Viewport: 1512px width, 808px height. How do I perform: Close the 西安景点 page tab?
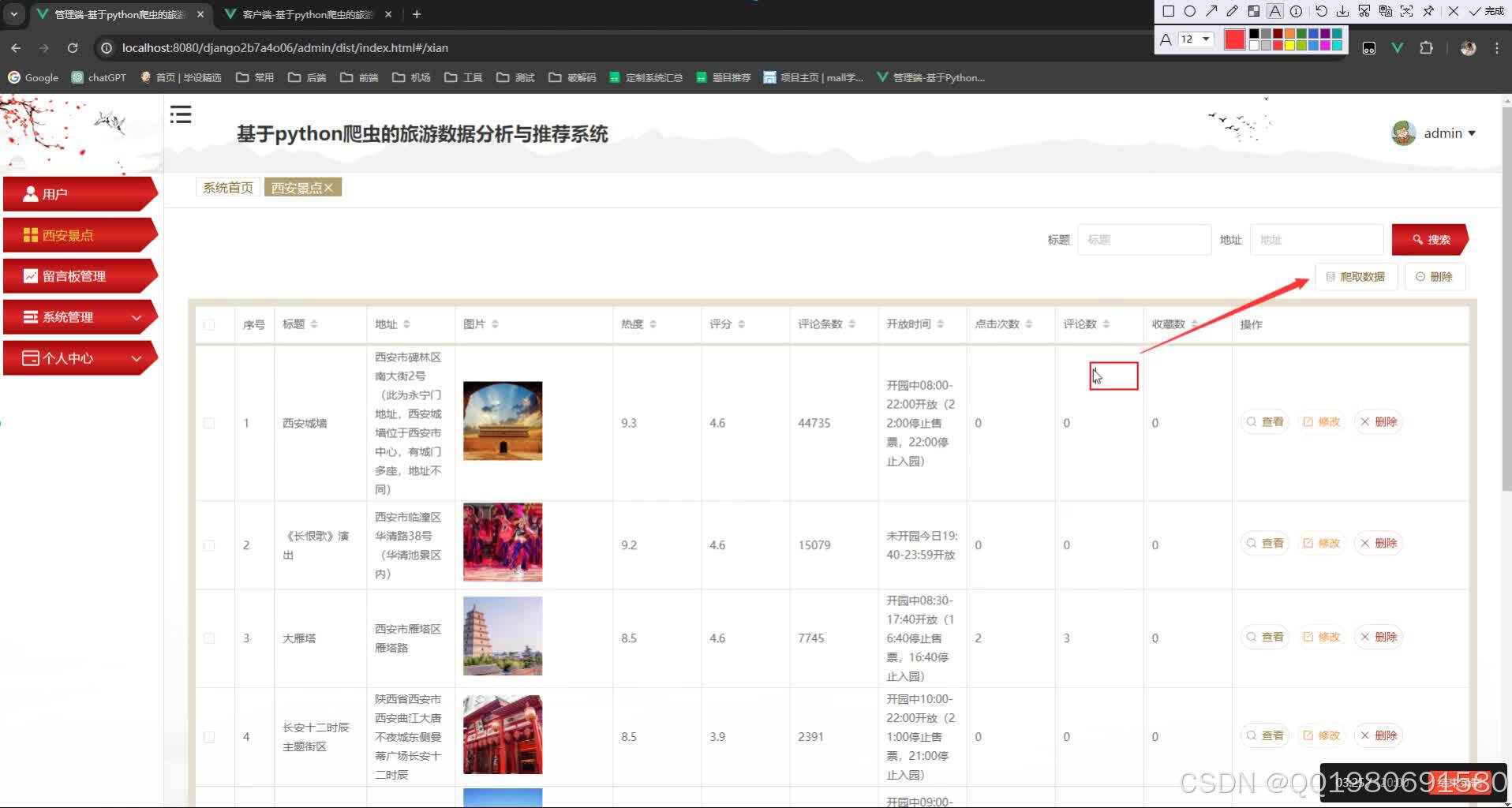coord(329,188)
